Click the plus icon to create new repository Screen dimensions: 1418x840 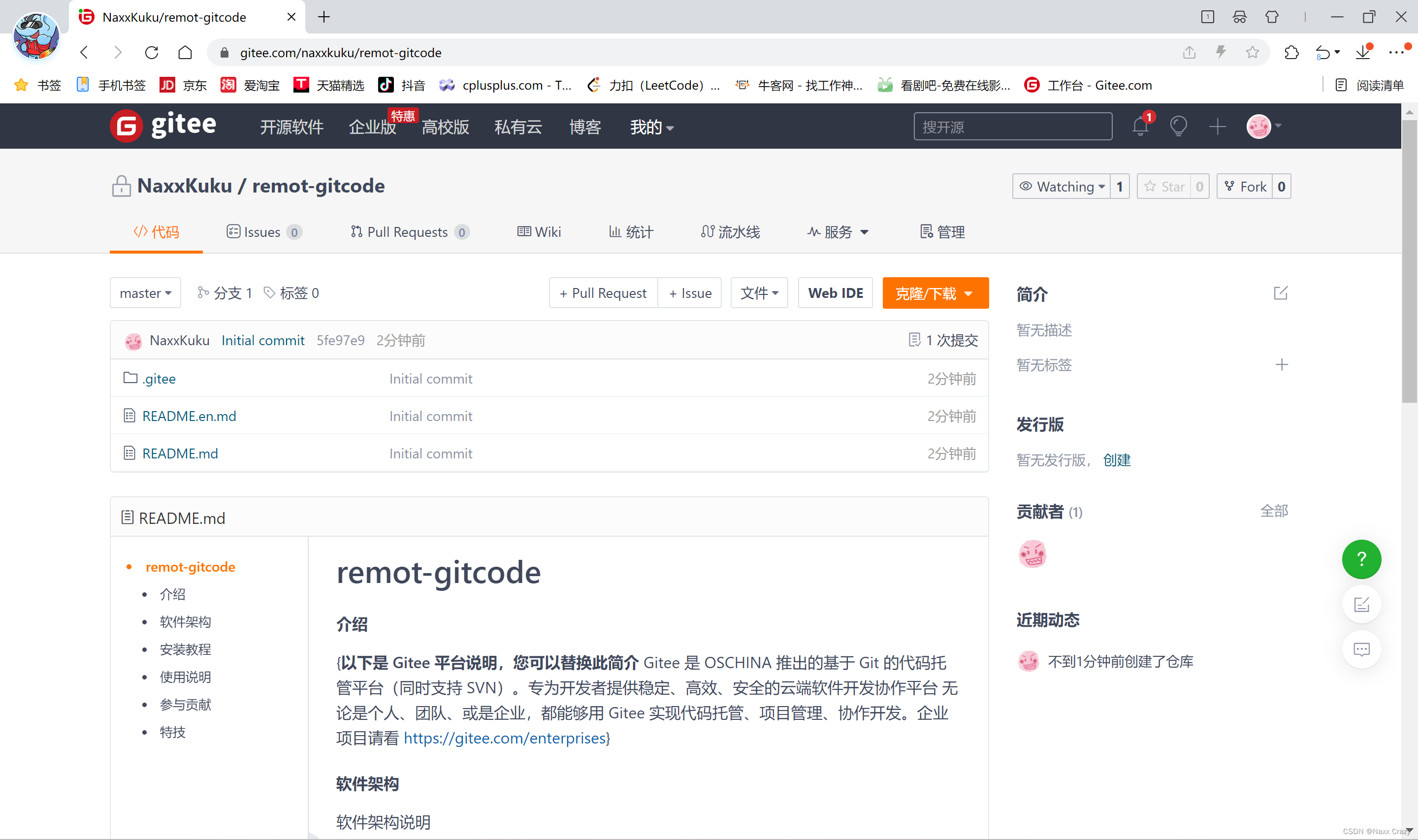(x=1218, y=126)
